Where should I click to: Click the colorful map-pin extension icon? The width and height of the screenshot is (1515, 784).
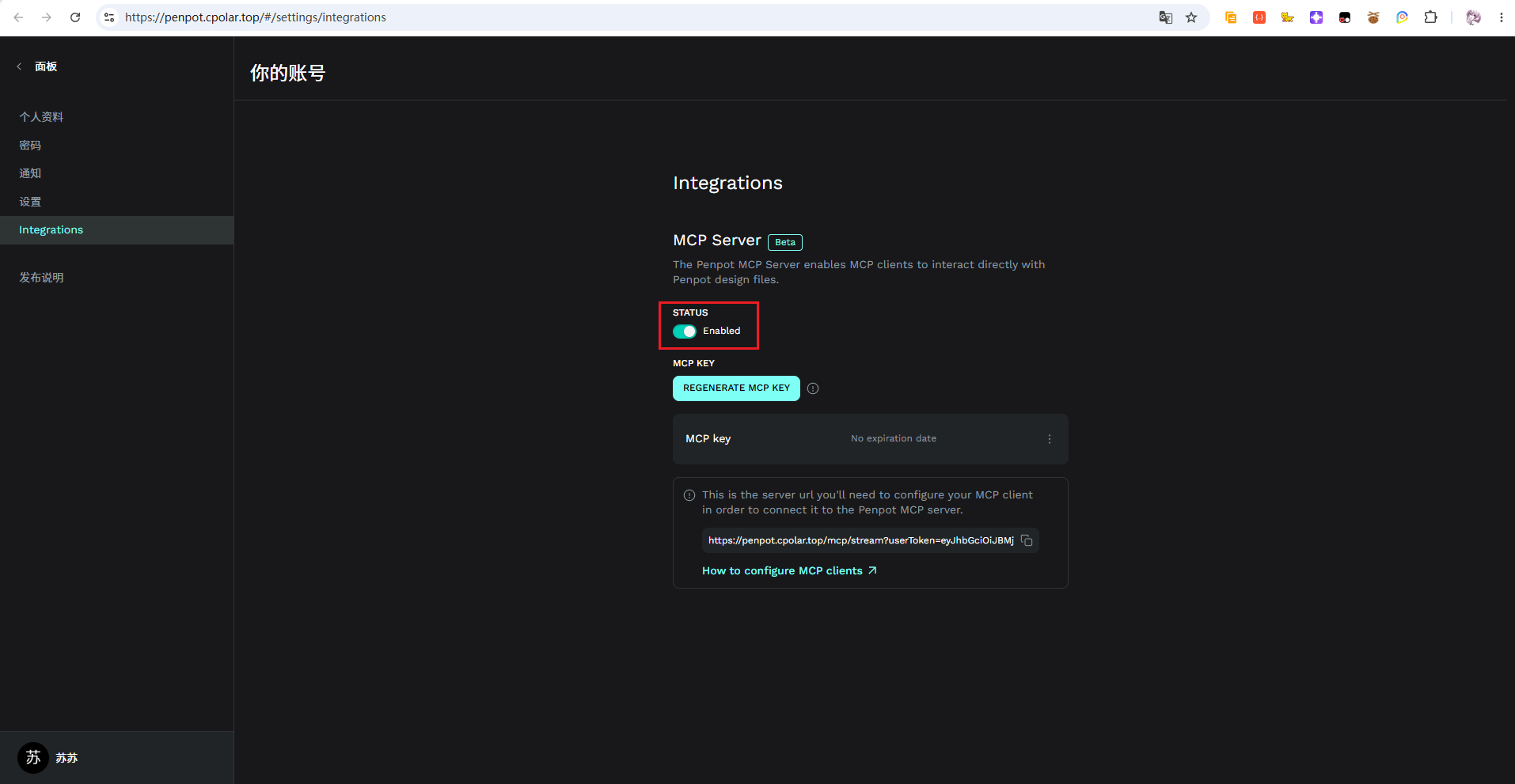click(x=1402, y=17)
